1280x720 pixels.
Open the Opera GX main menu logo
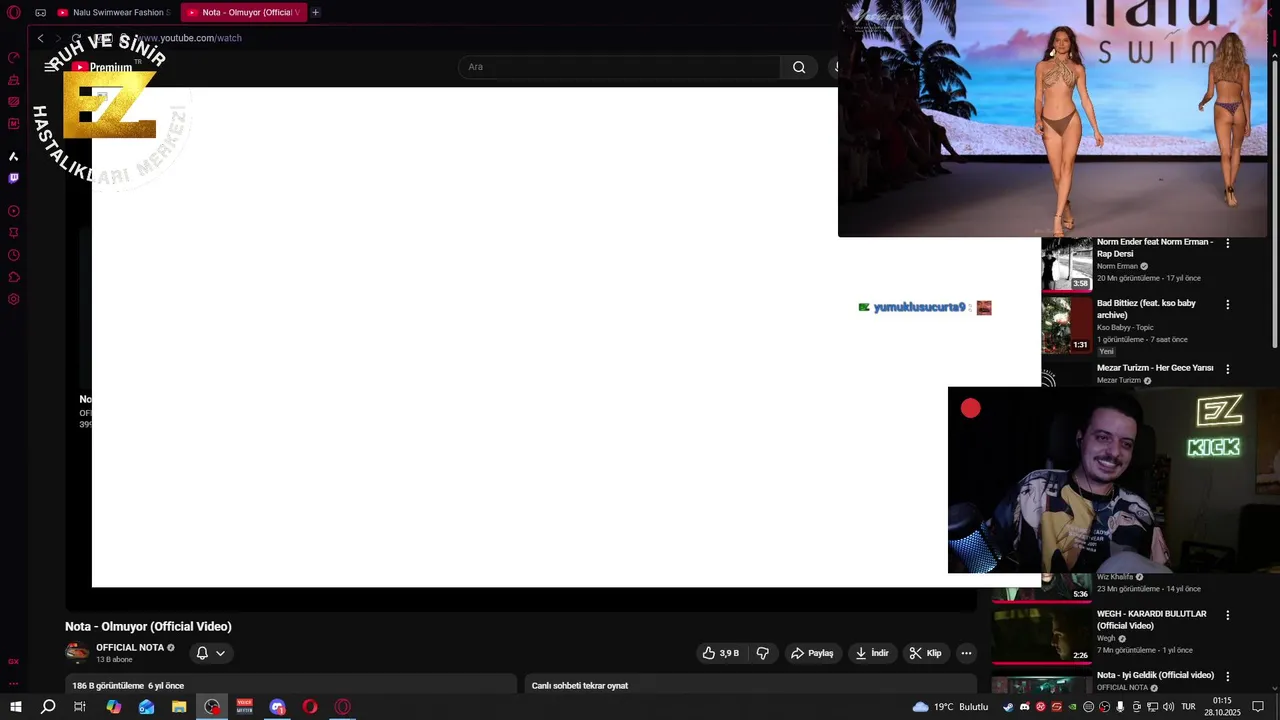click(x=14, y=13)
